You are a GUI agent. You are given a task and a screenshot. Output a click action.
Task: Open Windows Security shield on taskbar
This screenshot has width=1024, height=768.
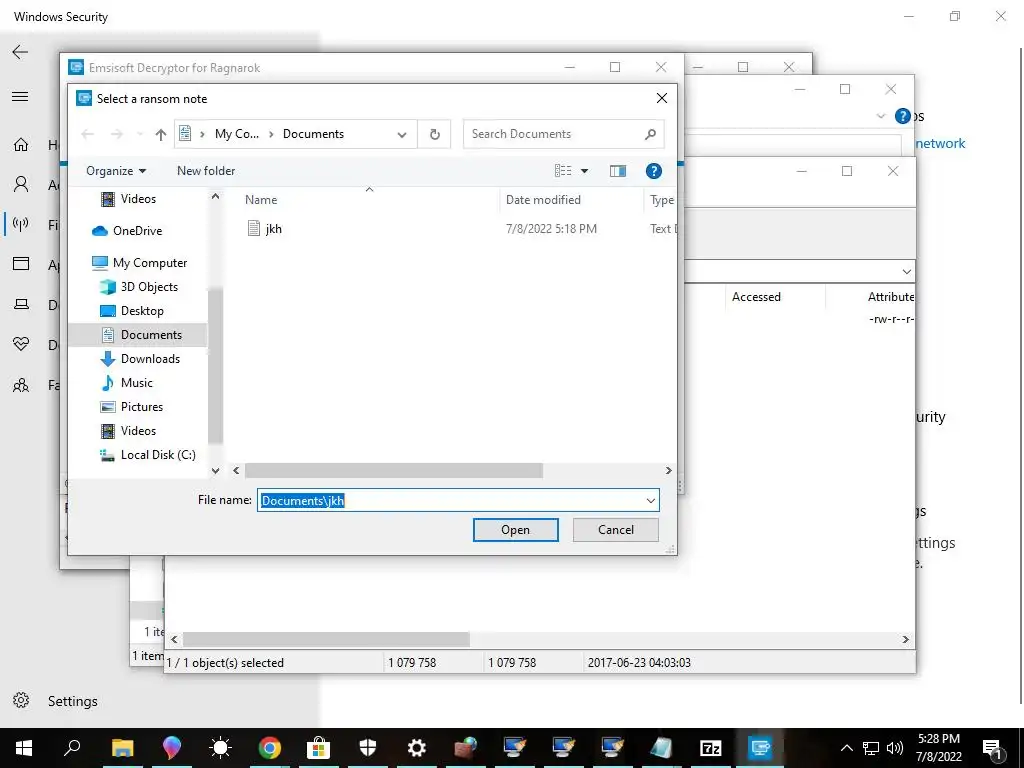pyautogui.click(x=368, y=748)
